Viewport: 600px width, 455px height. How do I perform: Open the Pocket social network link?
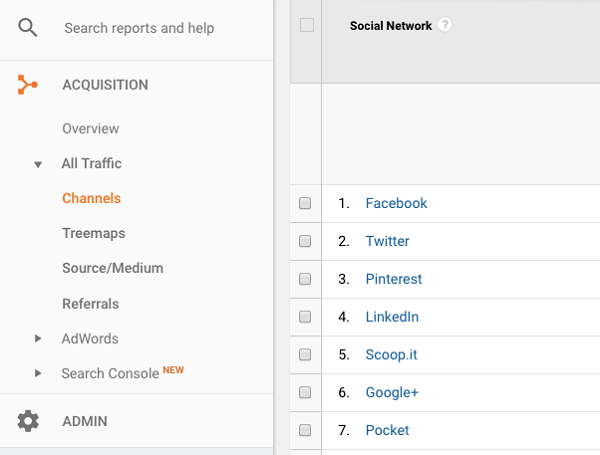pos(387,430)
